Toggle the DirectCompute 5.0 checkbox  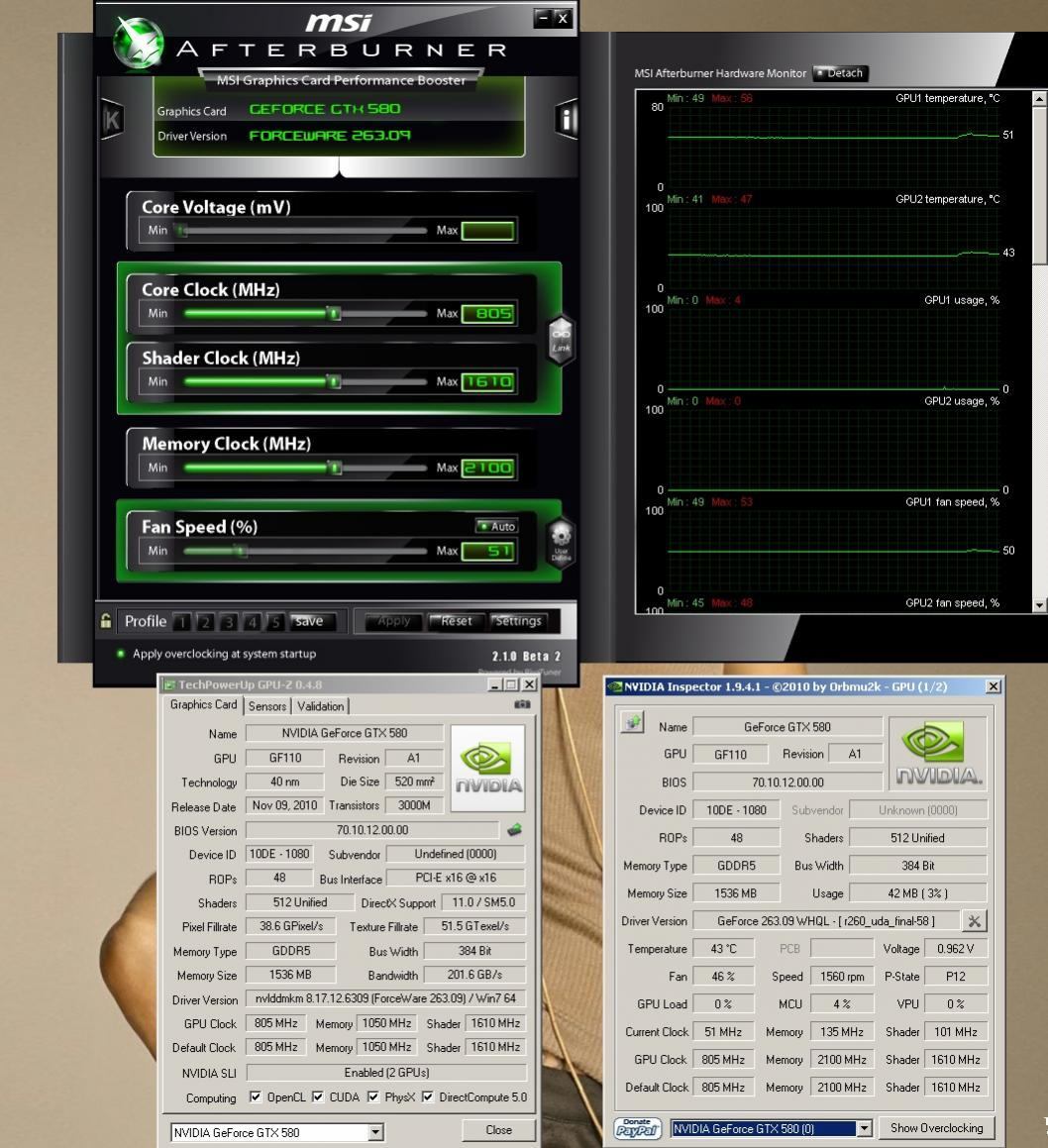[428, 1096]
